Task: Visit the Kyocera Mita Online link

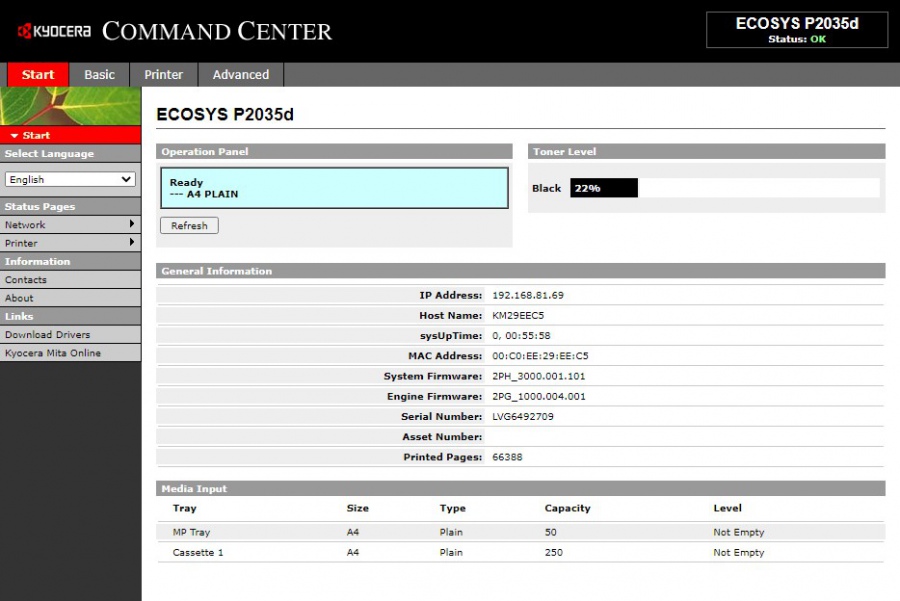Action: click(x=53, y=353)
